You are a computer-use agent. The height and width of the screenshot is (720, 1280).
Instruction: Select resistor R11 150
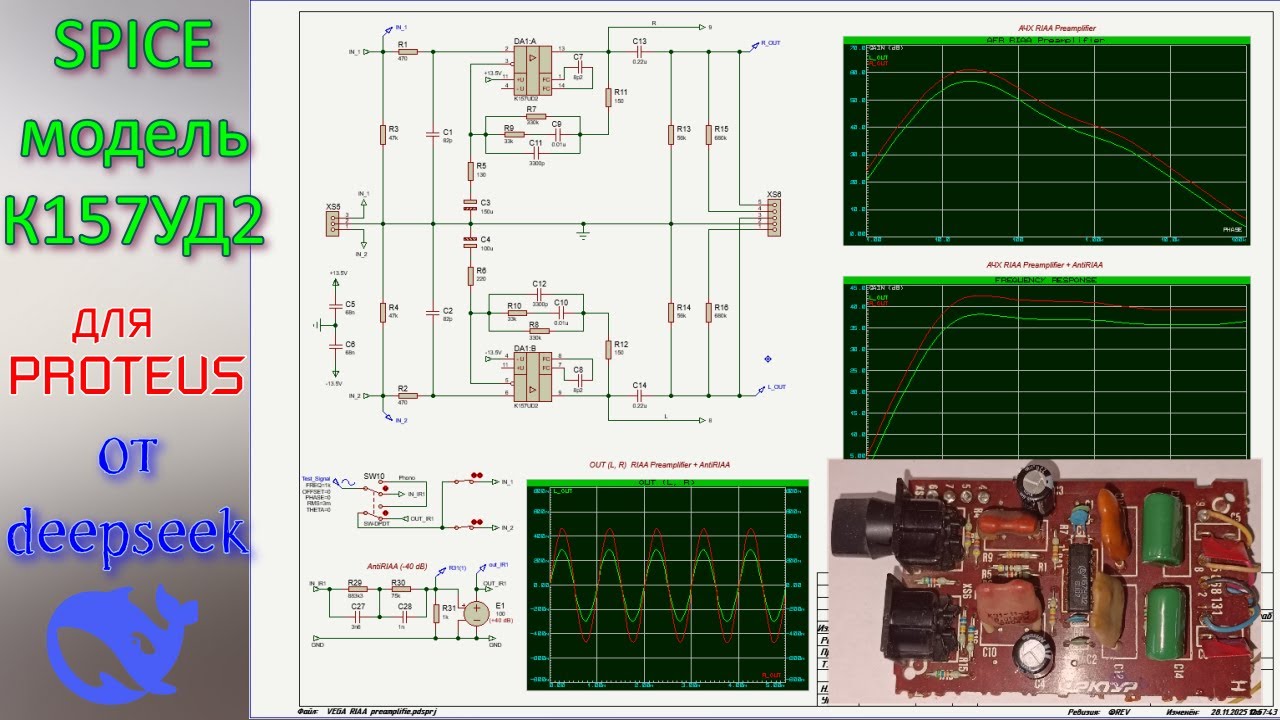(x=607, y=97)
